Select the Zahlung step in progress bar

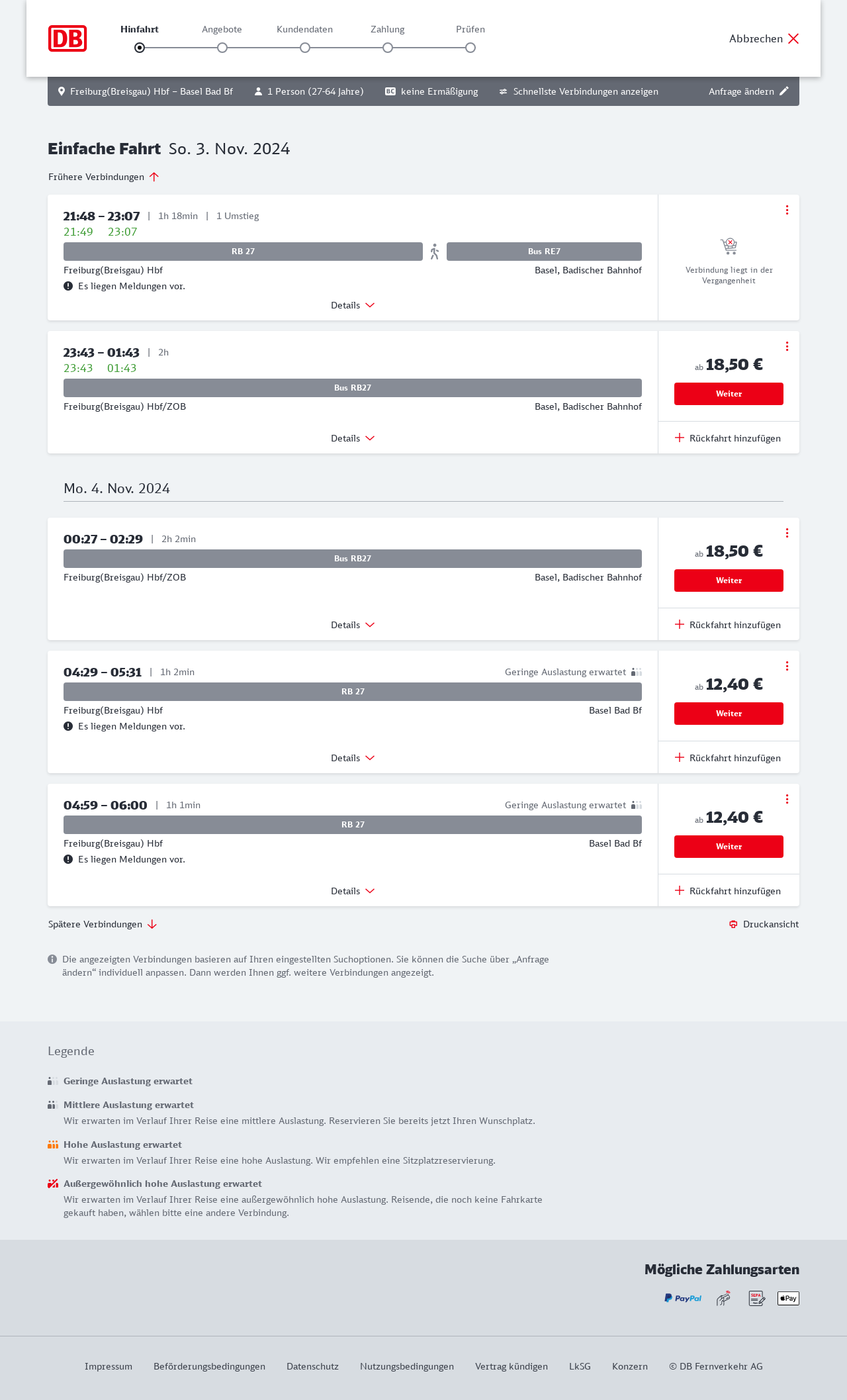(x=388, y=48)
